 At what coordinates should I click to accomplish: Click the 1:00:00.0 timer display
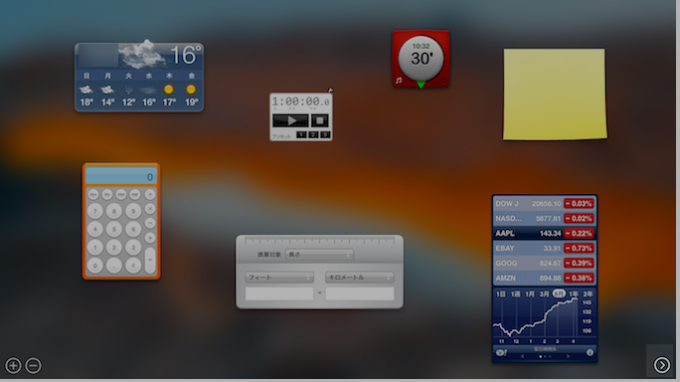[x=301, y=102]
